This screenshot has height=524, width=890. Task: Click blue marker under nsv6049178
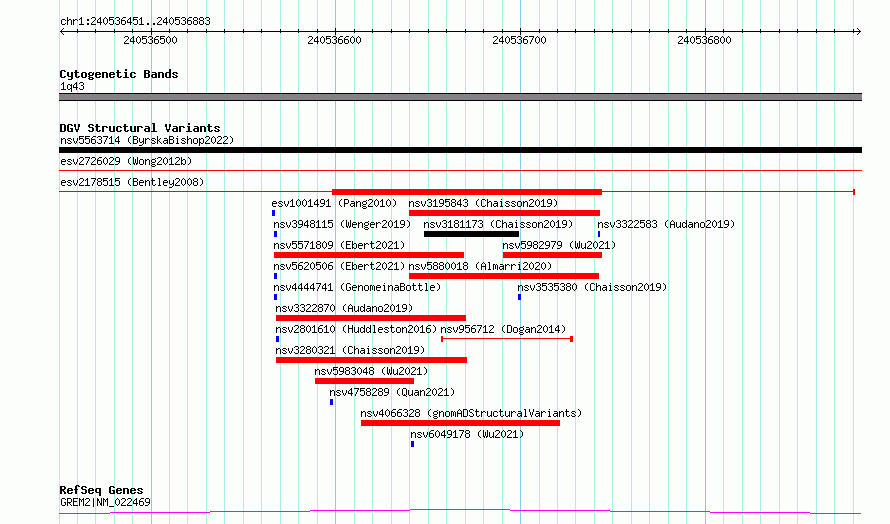(x=413, y=444)
